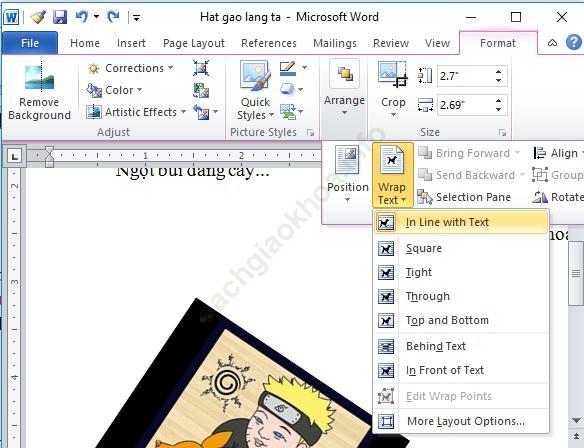
Task: Open the Quick Styles gallery
Action: (x=256, y=91)
